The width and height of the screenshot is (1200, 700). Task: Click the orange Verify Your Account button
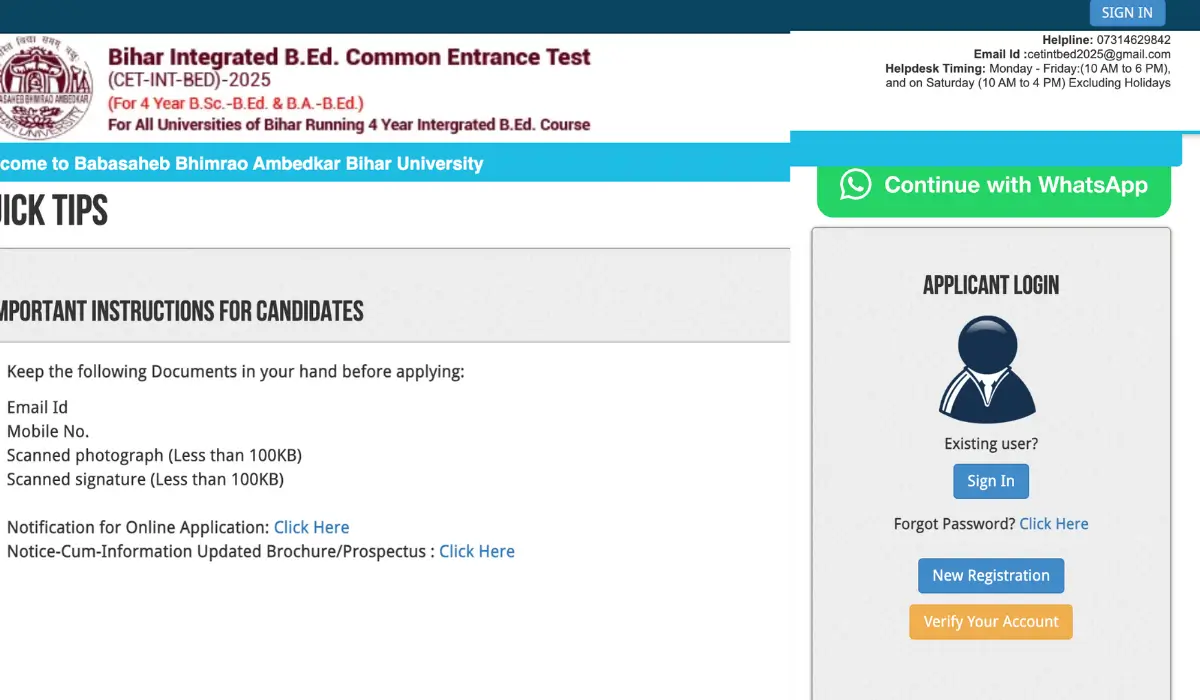pyautogui.click(x=990, y=622)
